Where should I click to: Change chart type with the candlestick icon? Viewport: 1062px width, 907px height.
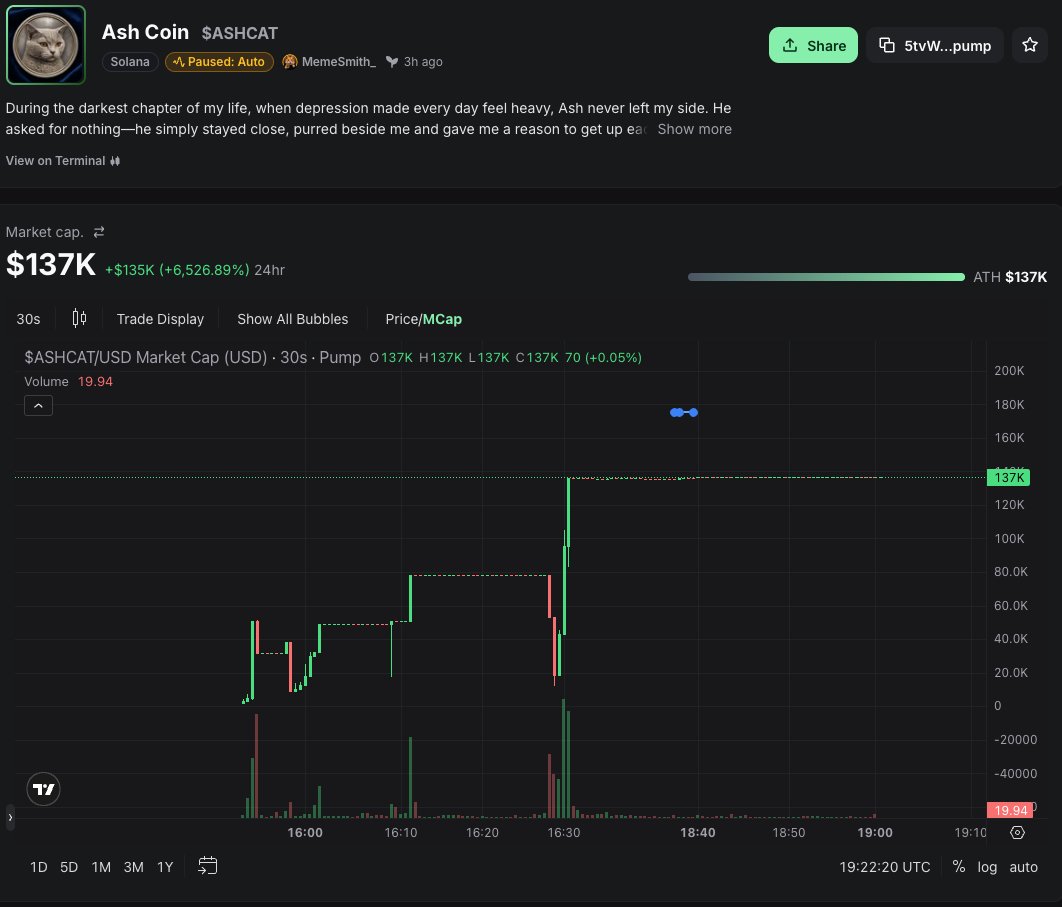(x=79, y=318)
